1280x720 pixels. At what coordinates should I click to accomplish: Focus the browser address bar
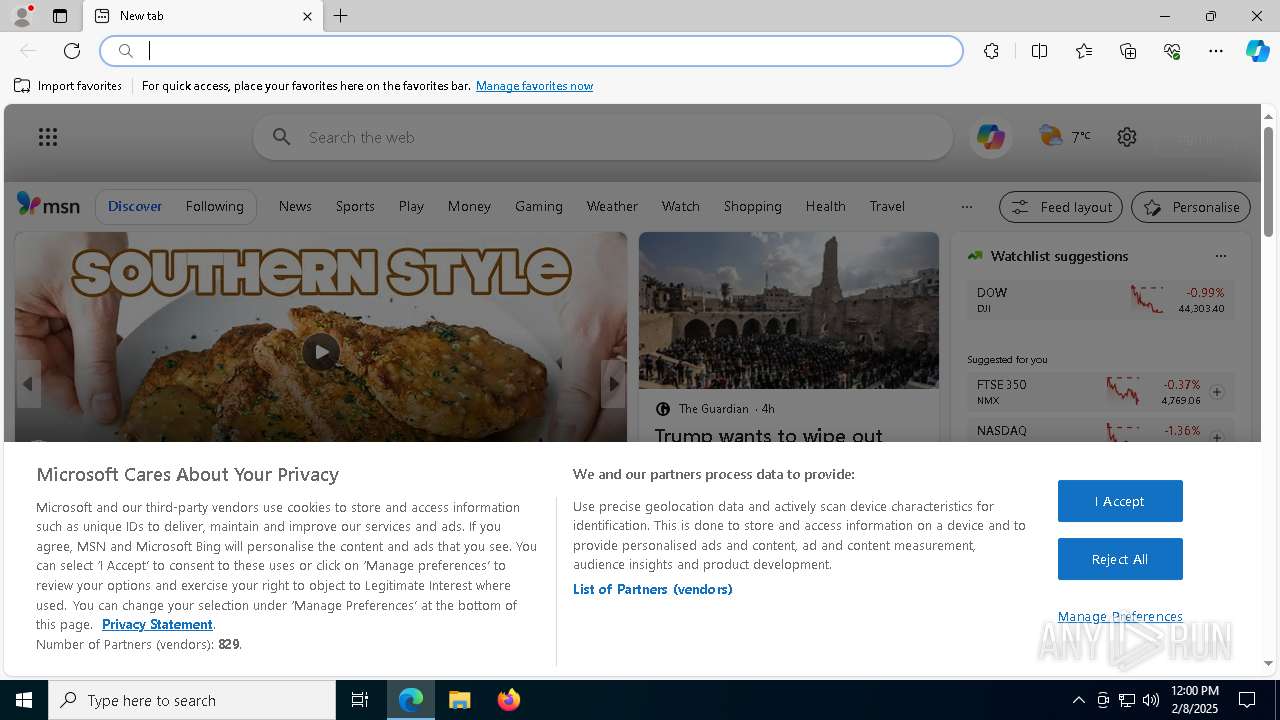(x=532, y=51)
